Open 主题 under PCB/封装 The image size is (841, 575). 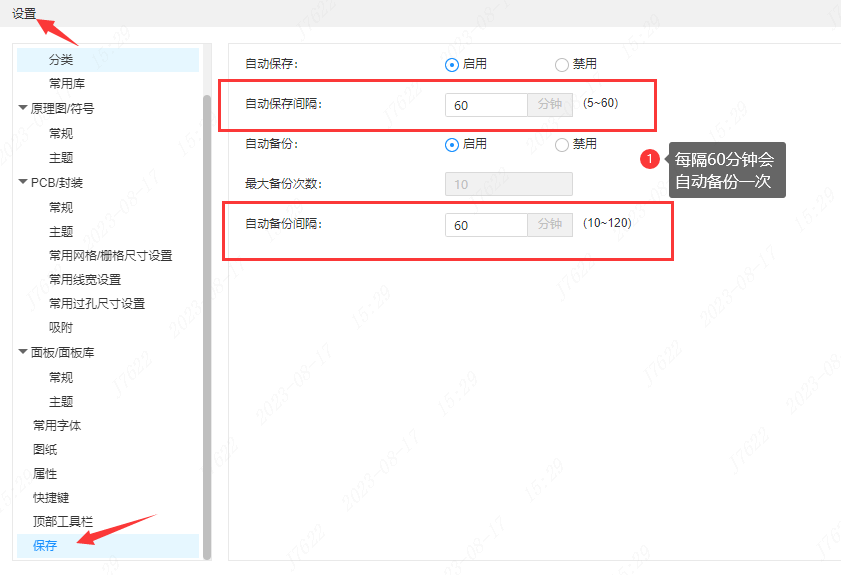(61, 232)
